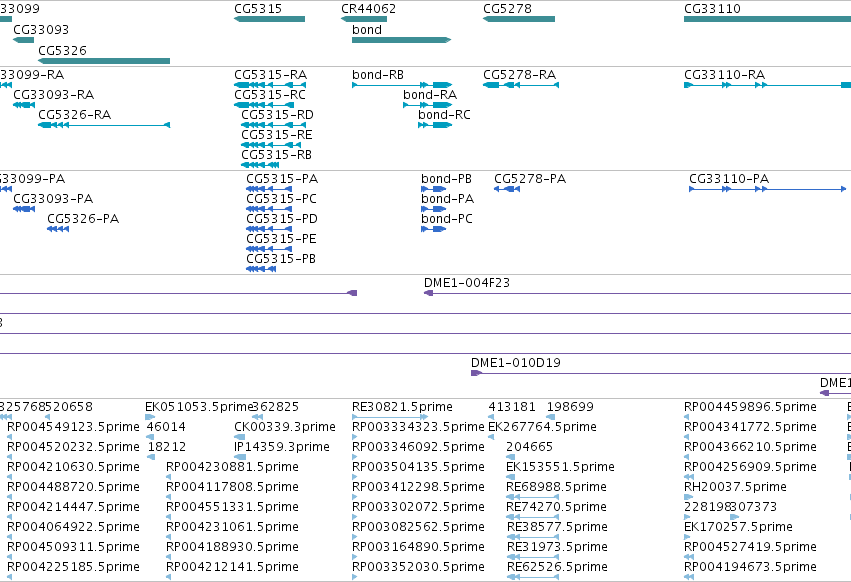Click protein CG5315-PE
The width and height of the screenshot is (851, 582).
[x=281, y=239]
